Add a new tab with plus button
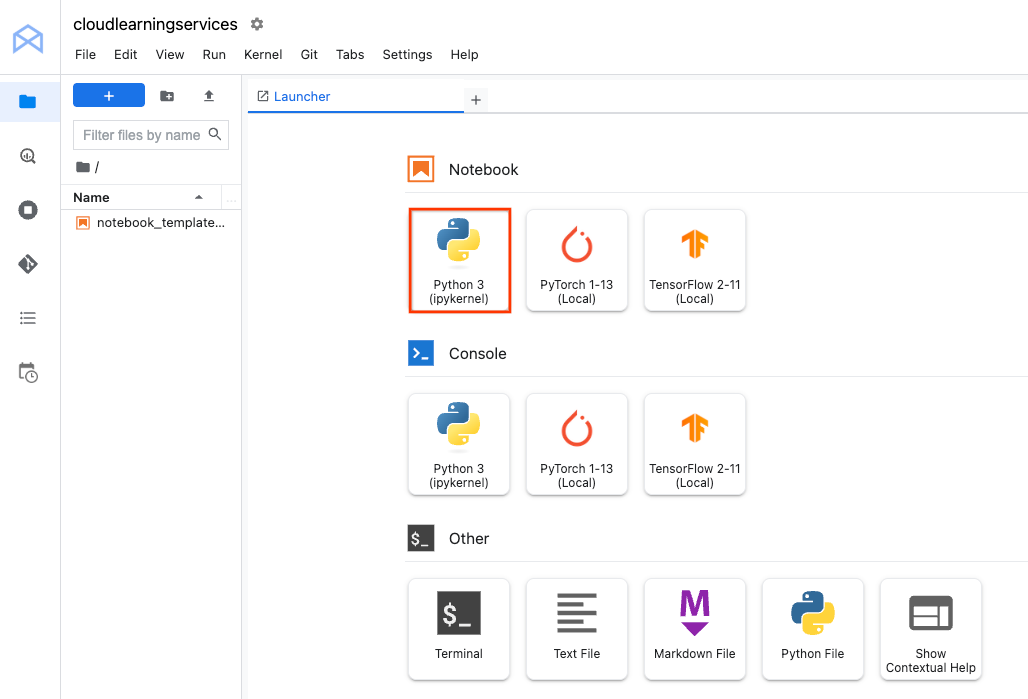Screen dimensions: 1028x699 476,100
